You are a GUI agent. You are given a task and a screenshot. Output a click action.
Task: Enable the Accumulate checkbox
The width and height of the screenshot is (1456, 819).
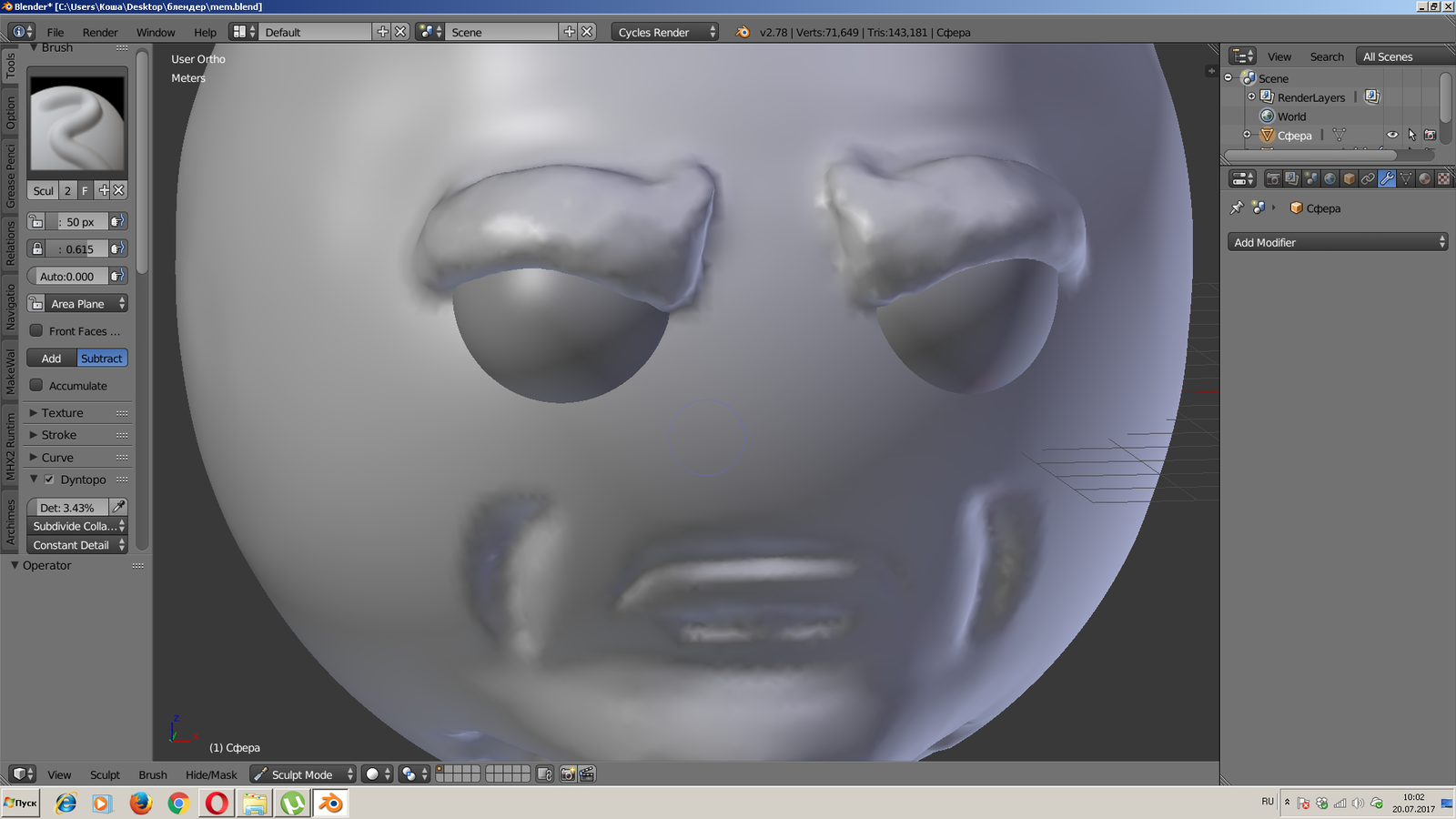(36, 385)
